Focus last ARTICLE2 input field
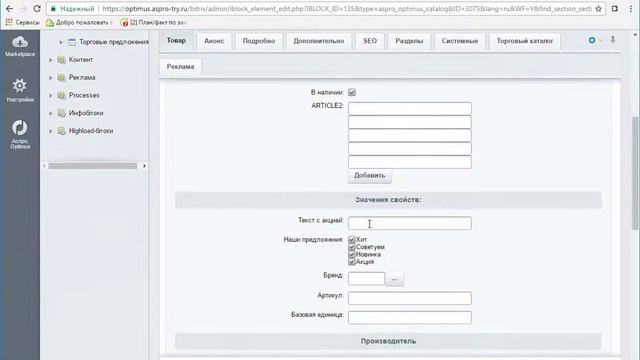640x360 pixels. click(x=410, y=162)
